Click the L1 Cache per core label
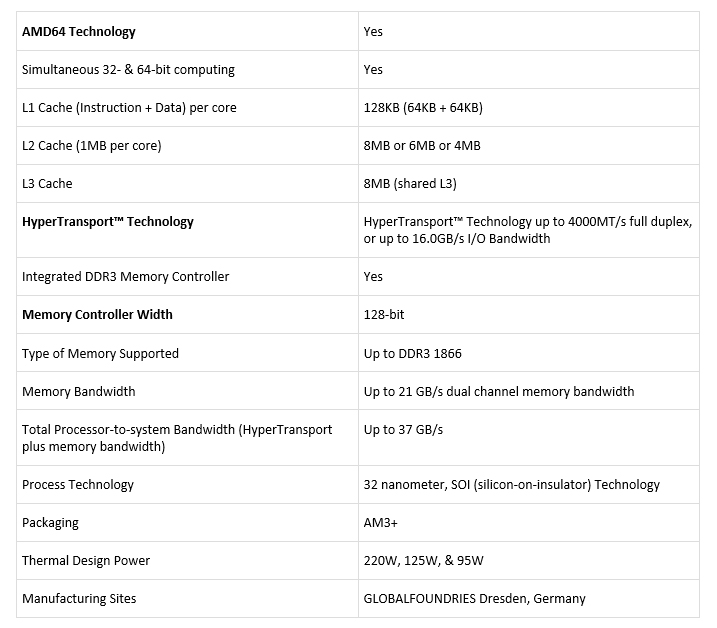 point(129,107)
